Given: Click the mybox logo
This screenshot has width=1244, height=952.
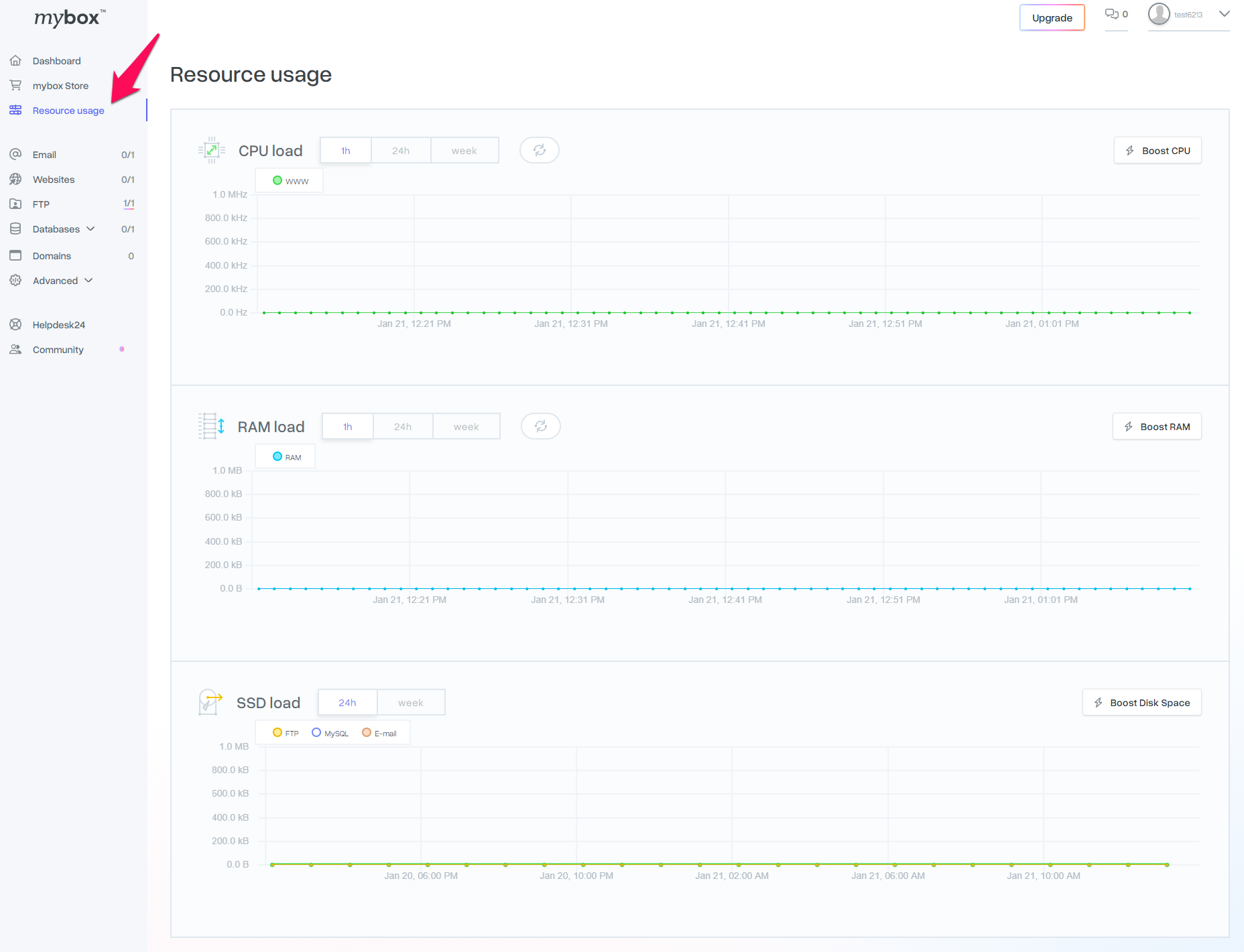Looking at the screenshot, I should tap(70, 18).
